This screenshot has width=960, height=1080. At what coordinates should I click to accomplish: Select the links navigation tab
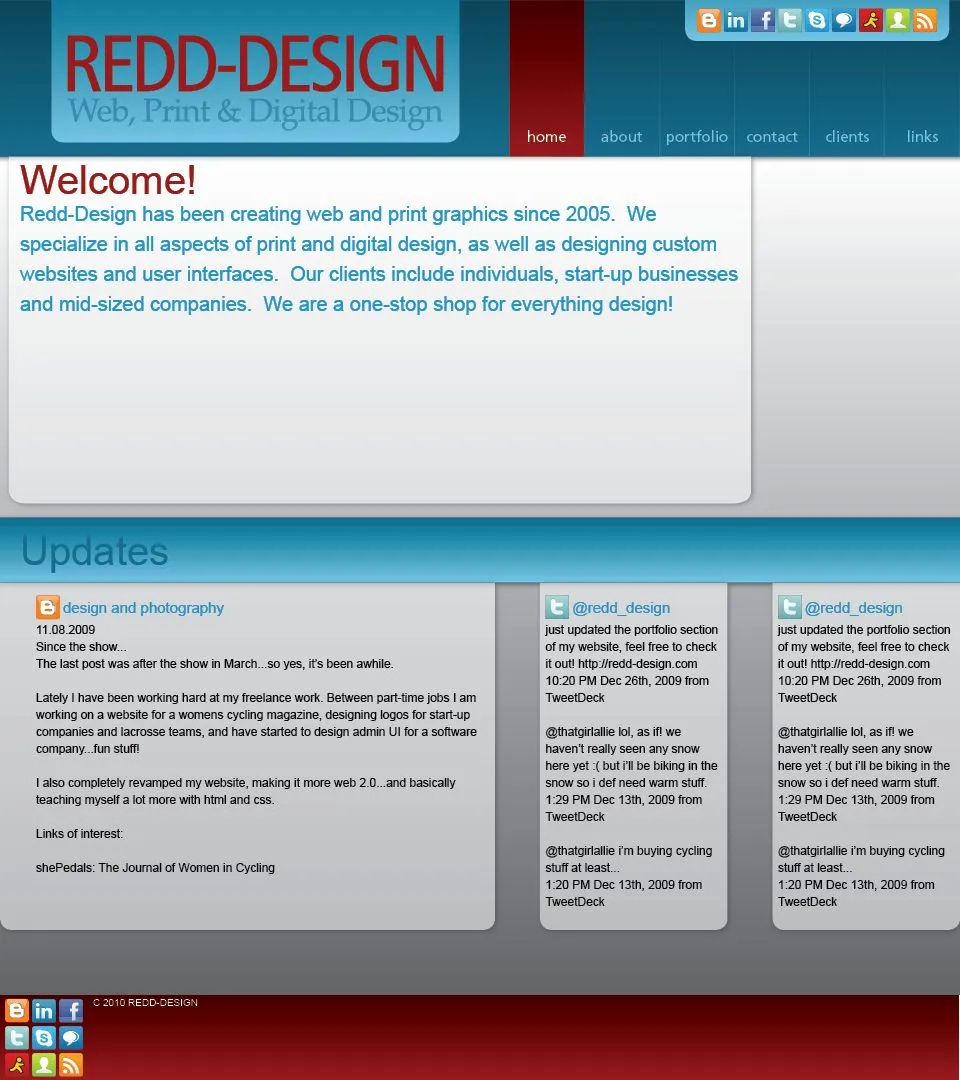coord(922,137)
